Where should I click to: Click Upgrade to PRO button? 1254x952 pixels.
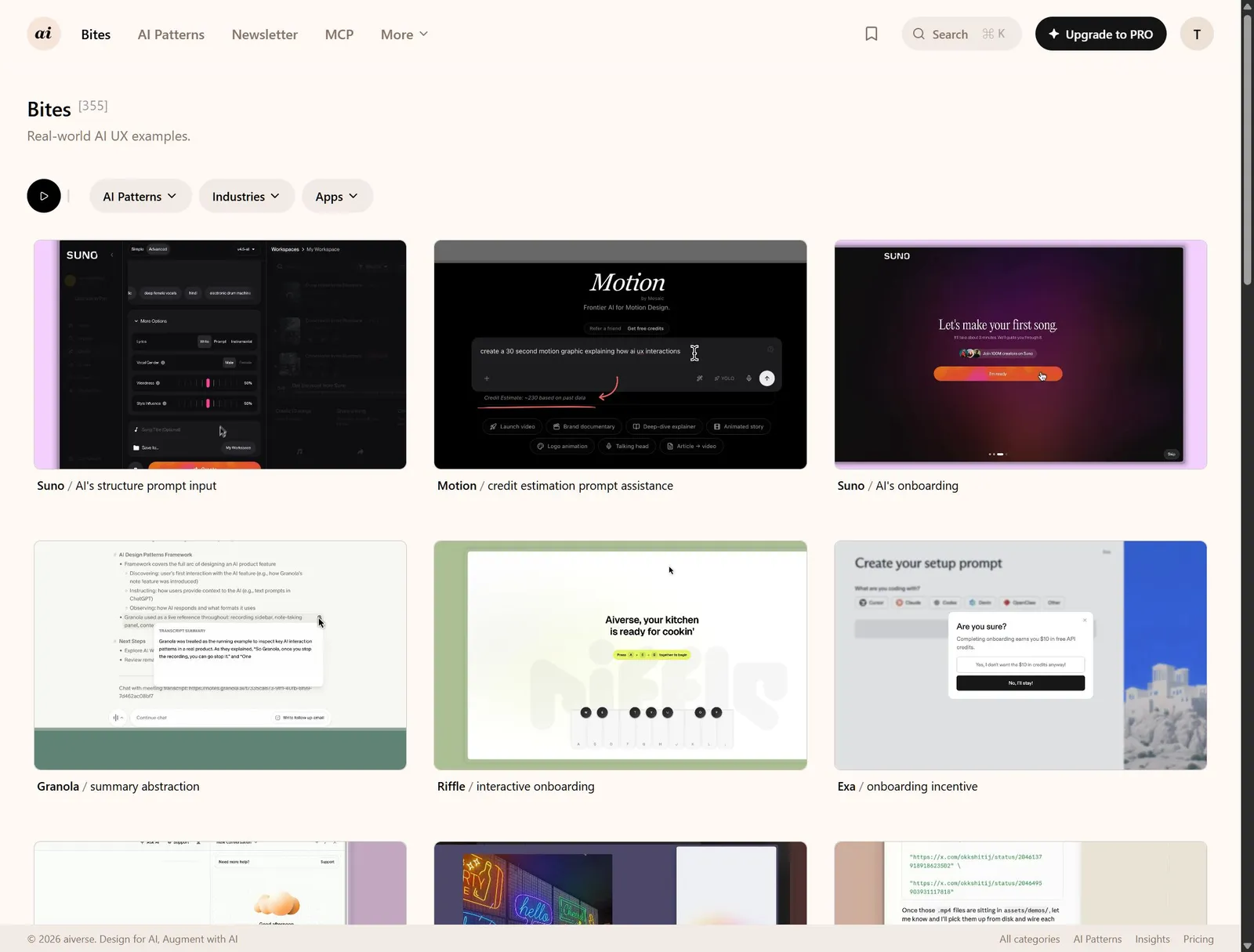tap(1100, 34)
